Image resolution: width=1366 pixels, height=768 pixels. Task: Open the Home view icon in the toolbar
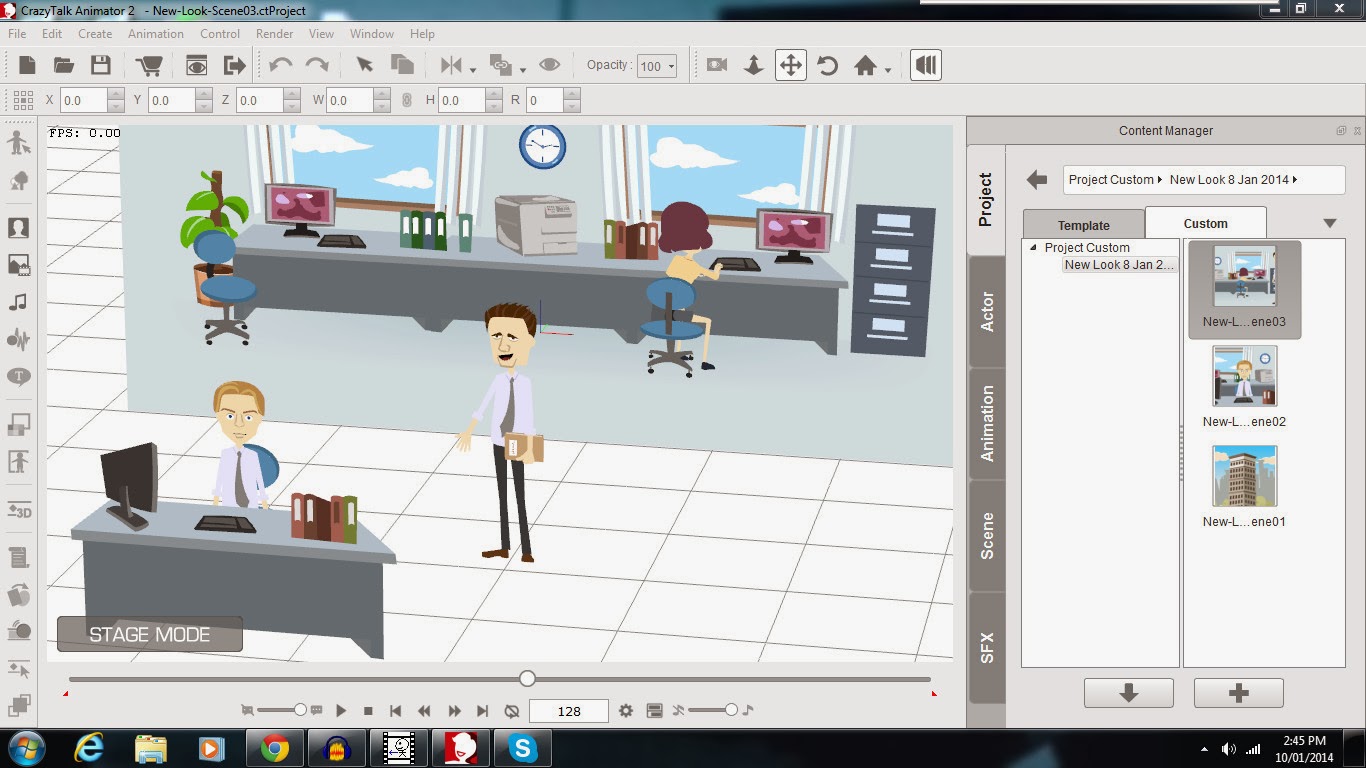click(866, 65)
